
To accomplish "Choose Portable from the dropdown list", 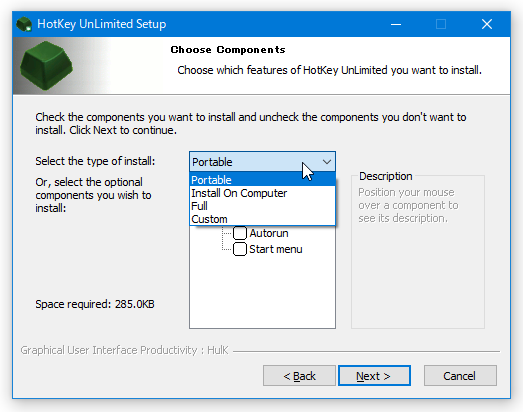I will (262, 180).
